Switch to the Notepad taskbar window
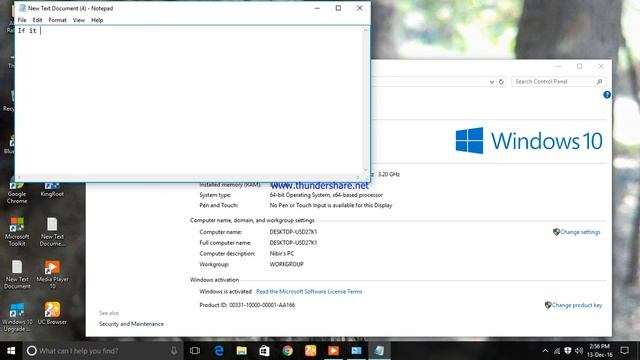The image size is (640, 360). 379,351
